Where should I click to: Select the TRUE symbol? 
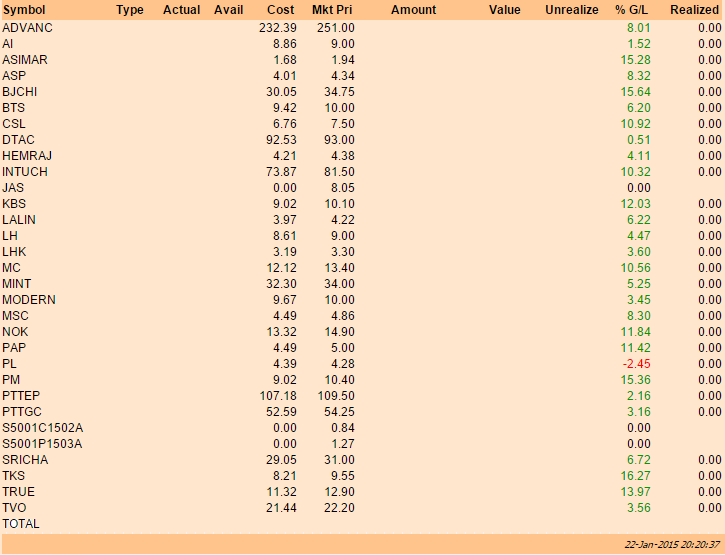click(18, 492)
